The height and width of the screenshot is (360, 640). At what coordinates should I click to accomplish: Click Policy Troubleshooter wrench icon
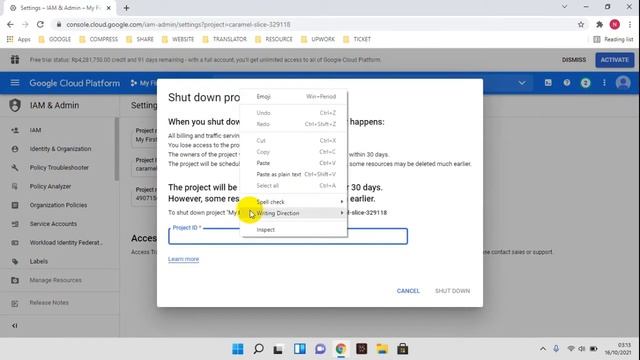point(15,168)
